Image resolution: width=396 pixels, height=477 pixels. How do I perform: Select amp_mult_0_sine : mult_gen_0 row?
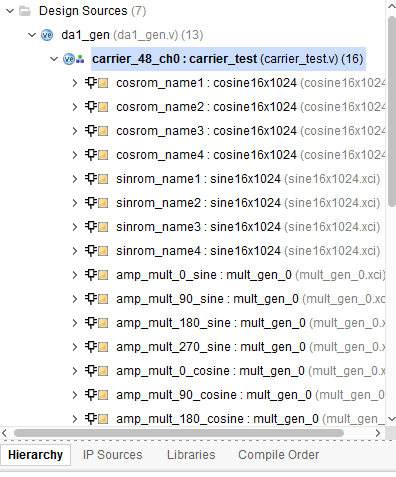(251, 275)
